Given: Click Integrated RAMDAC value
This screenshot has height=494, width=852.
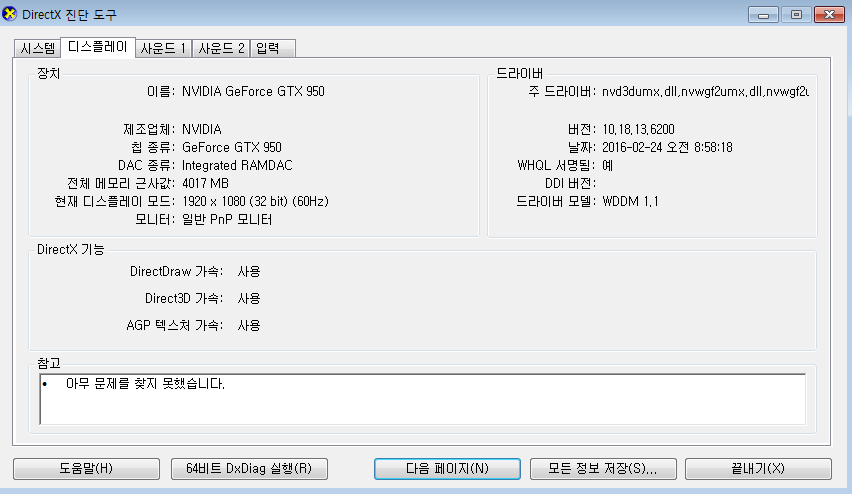Looking at the screenshot, I should [x=237, y=165].
